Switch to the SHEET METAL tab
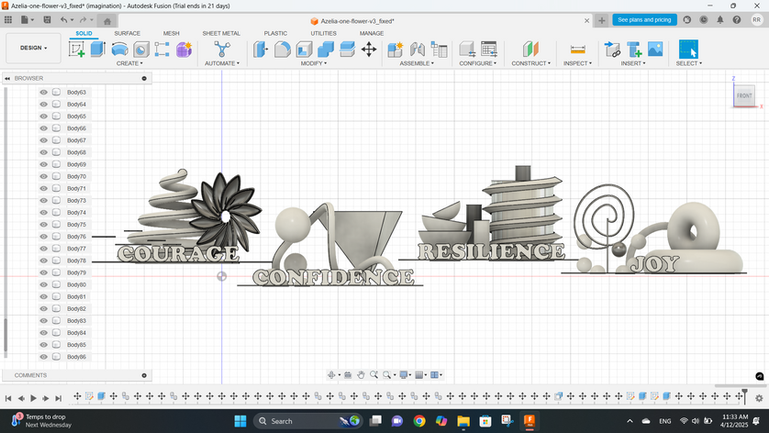 pyautogui.click(x=221, y=33)
